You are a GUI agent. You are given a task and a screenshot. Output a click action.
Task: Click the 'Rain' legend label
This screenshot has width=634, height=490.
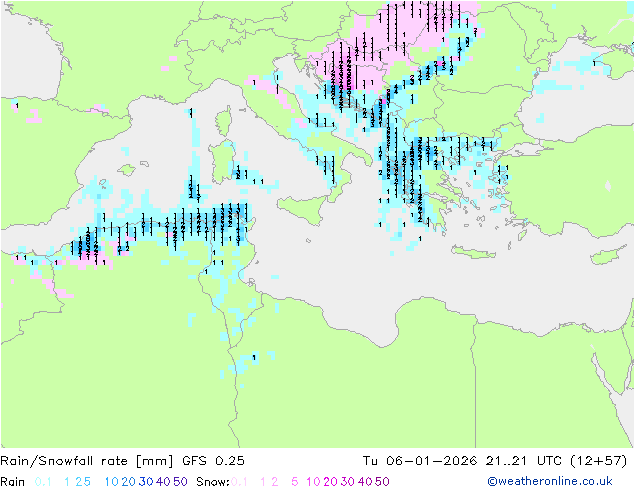pos(13,482)
